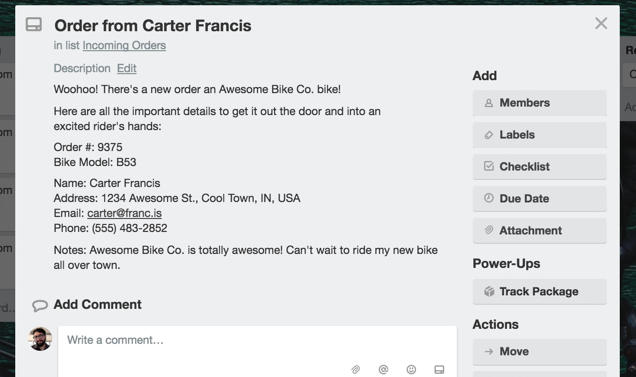Open the Incoming Orders list link

pos(124,45)
